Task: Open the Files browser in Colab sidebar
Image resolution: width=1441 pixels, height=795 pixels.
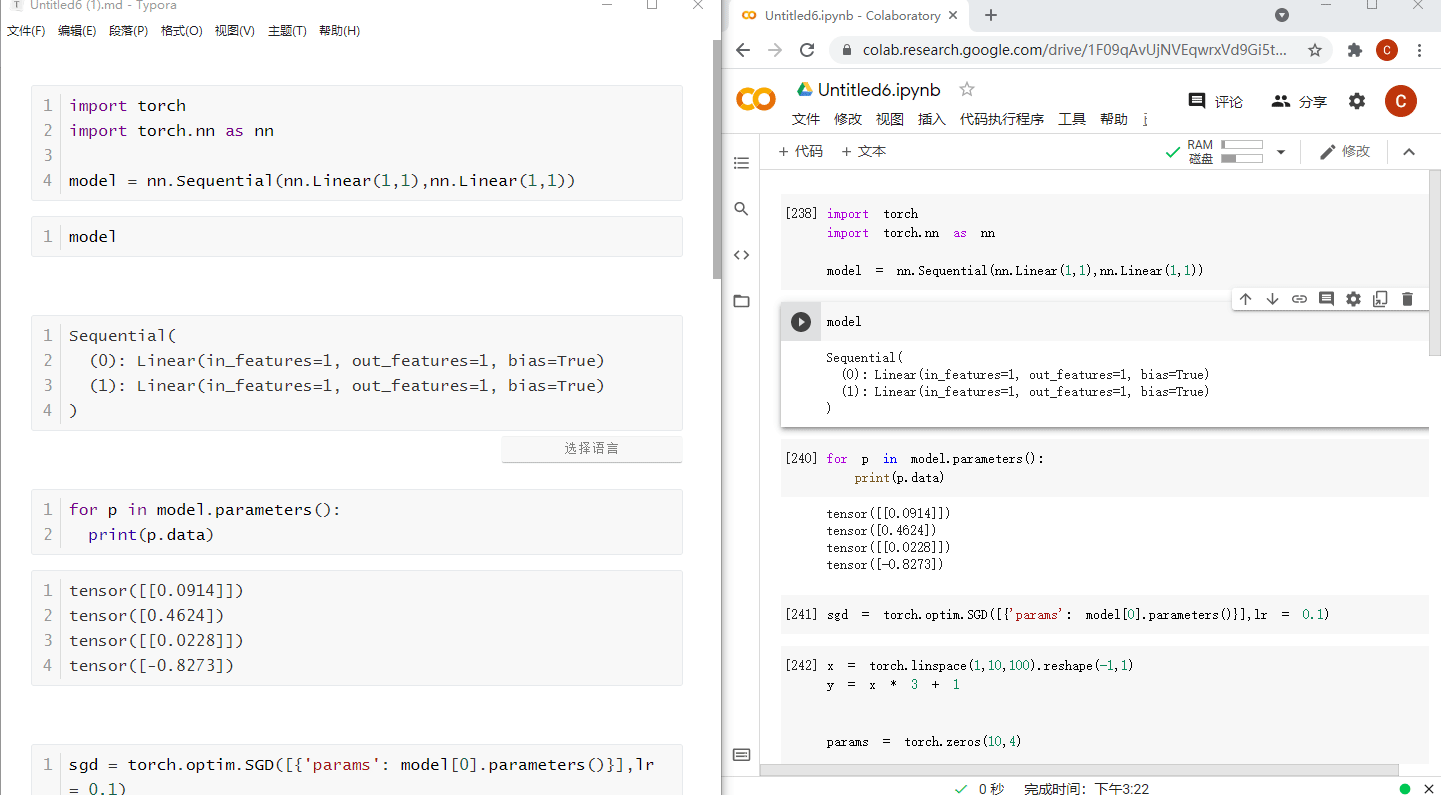Action: click(x=741, y=301)
